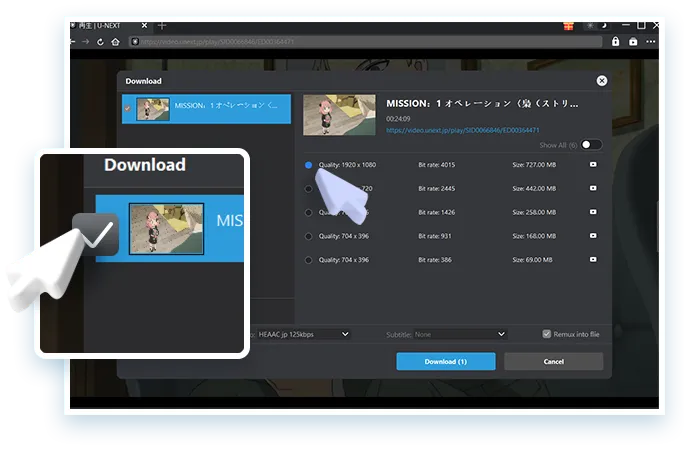Switch to light theme with the sun icon
684x449 pixels.
tap(590, 26)
